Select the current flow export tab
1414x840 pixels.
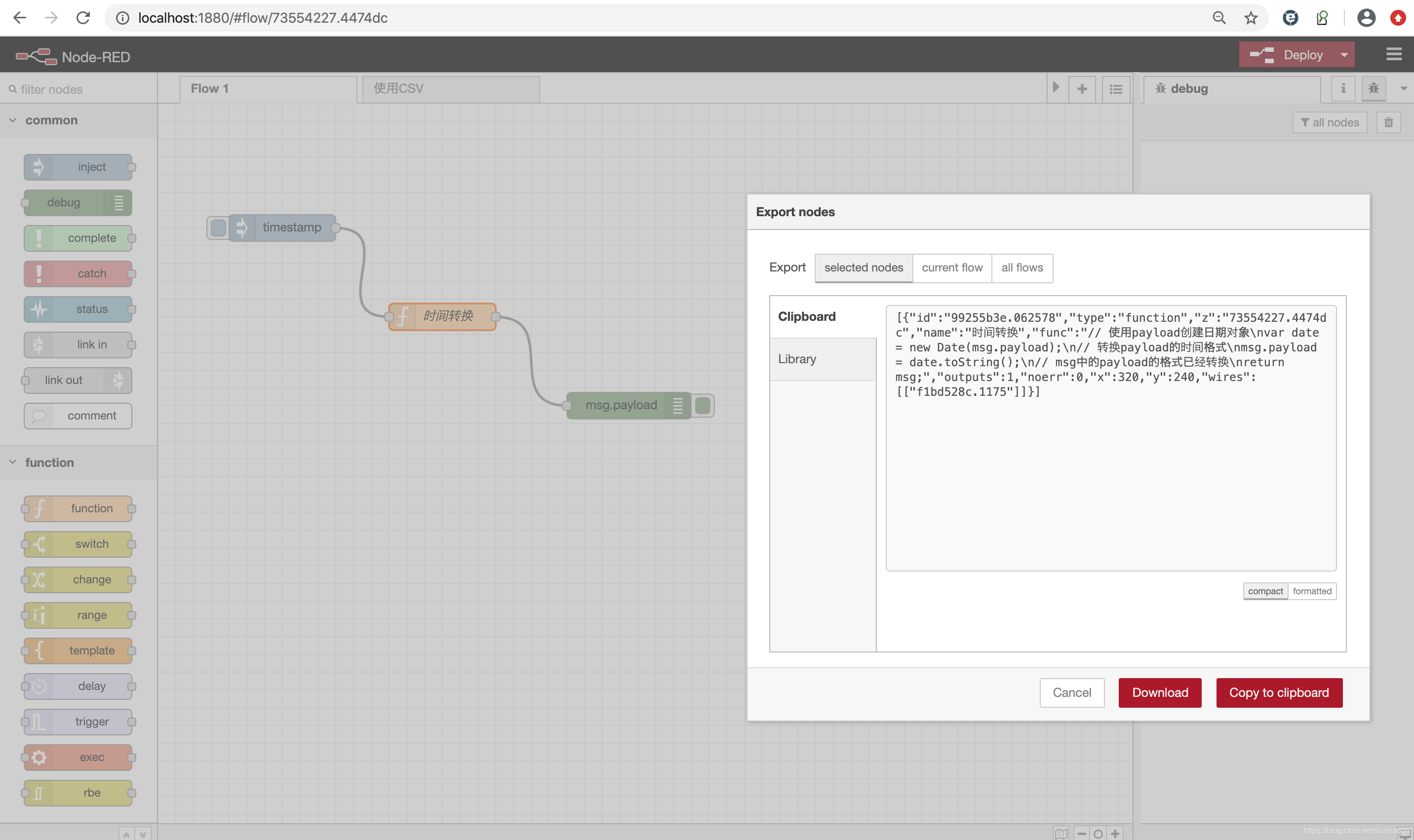pos(952,267)
